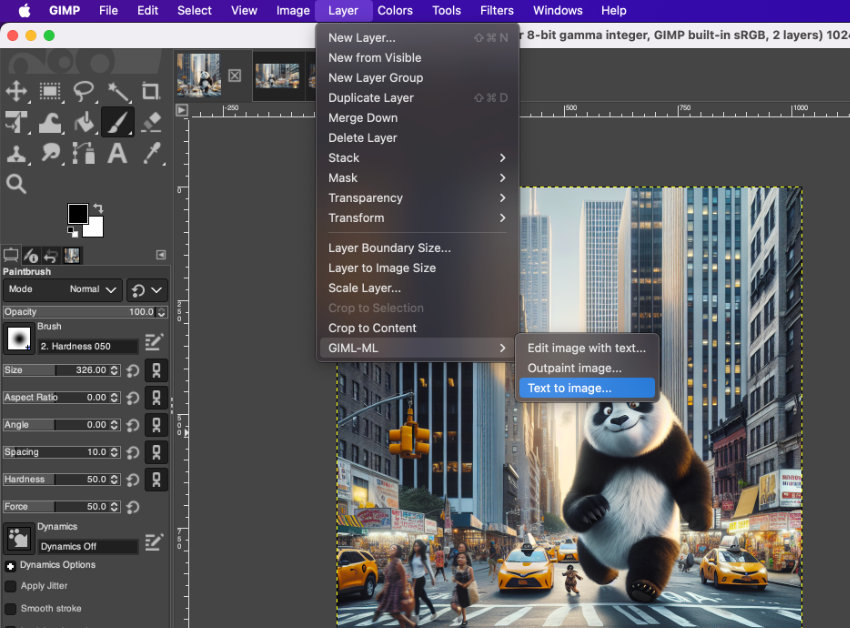The width and height of the screenshot is (850, 628).
Task: Select the Bucket Fill tool
Action: tap(83, 122)
